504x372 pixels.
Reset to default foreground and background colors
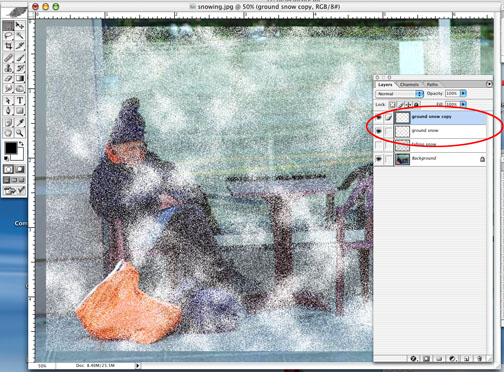pos(7,159)
